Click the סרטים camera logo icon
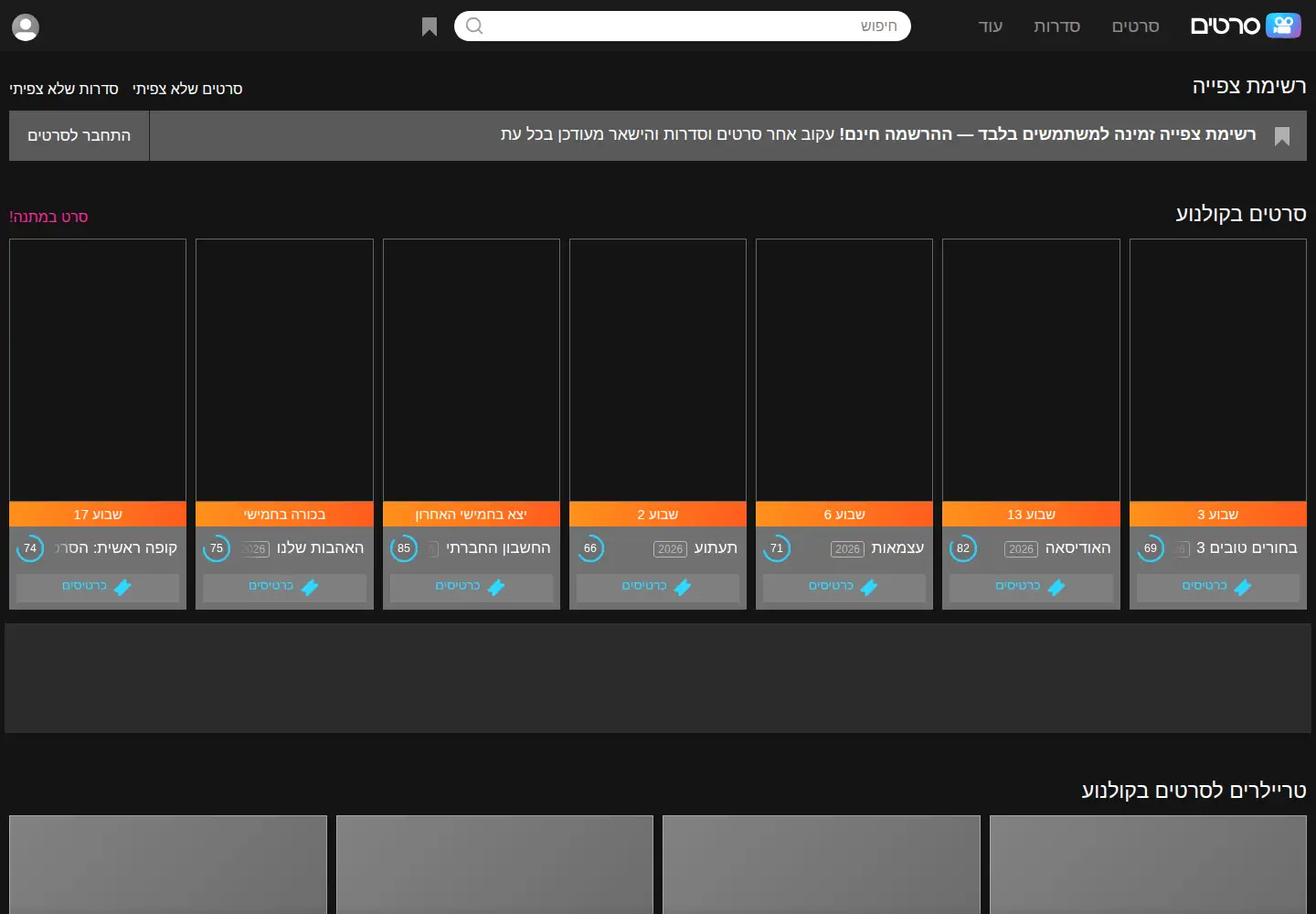The image size is (1316, 914). [x=1283, y=26]
